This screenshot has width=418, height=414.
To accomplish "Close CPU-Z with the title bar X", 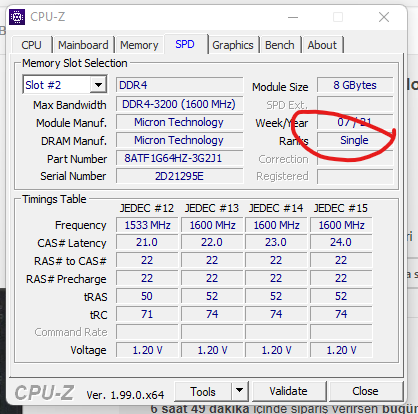I will tap(384, 17).
